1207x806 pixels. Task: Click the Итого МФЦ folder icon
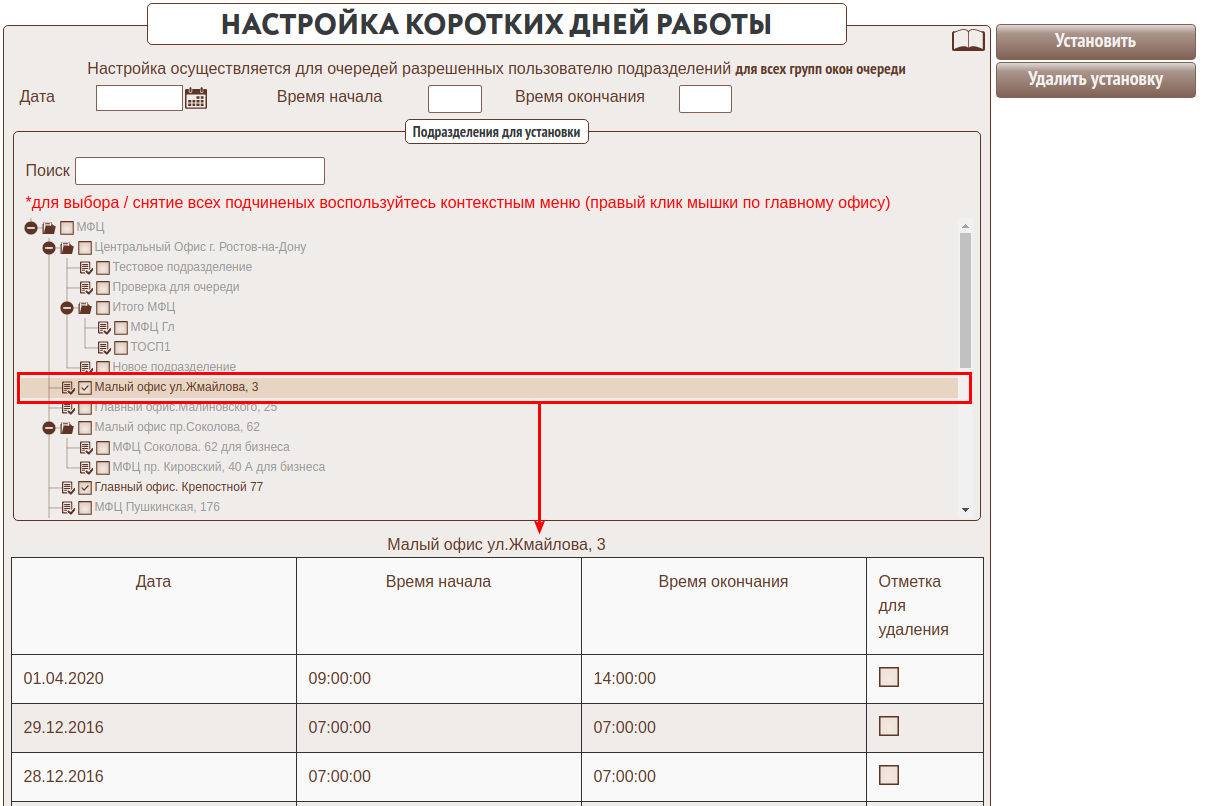[x=85, y=308]
